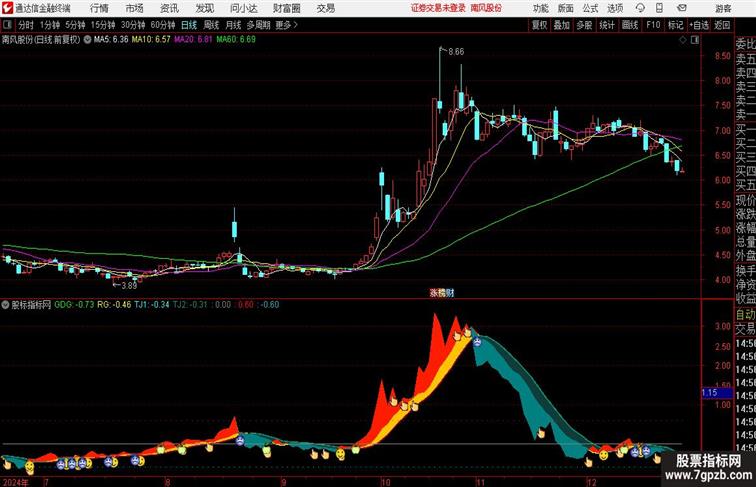Image resolution: width=756 pixels, height=487 pixels.
Task: Click the 南风股份 stock name in title bar
Action: click(486, 8)
